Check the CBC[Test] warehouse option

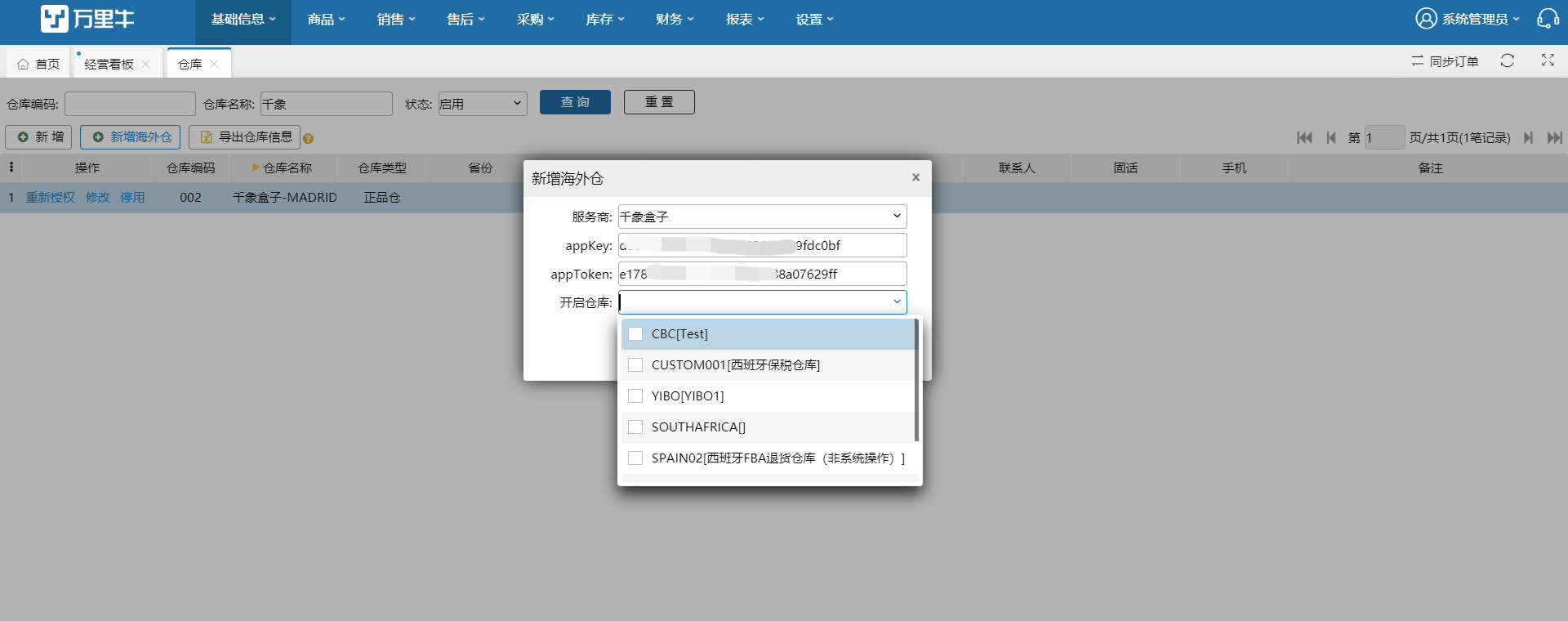(635, 333)
